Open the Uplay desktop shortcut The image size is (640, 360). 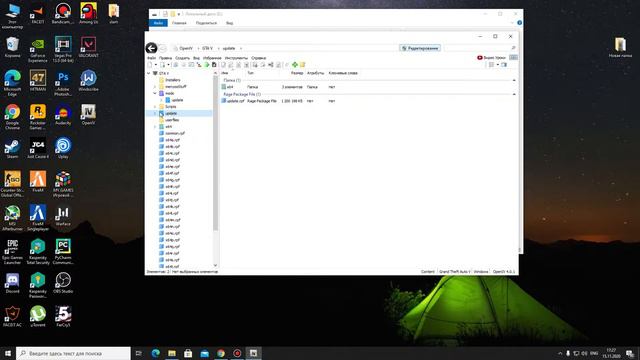(x=63, y=148)
